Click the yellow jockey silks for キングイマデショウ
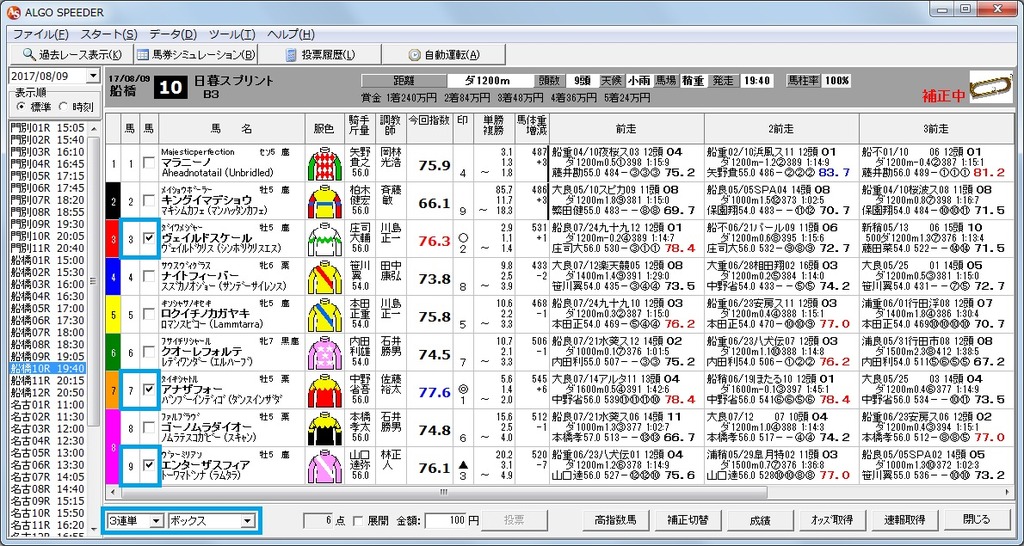The height and width of the screenshot is (546, 1024). click(x=325, y=202)
